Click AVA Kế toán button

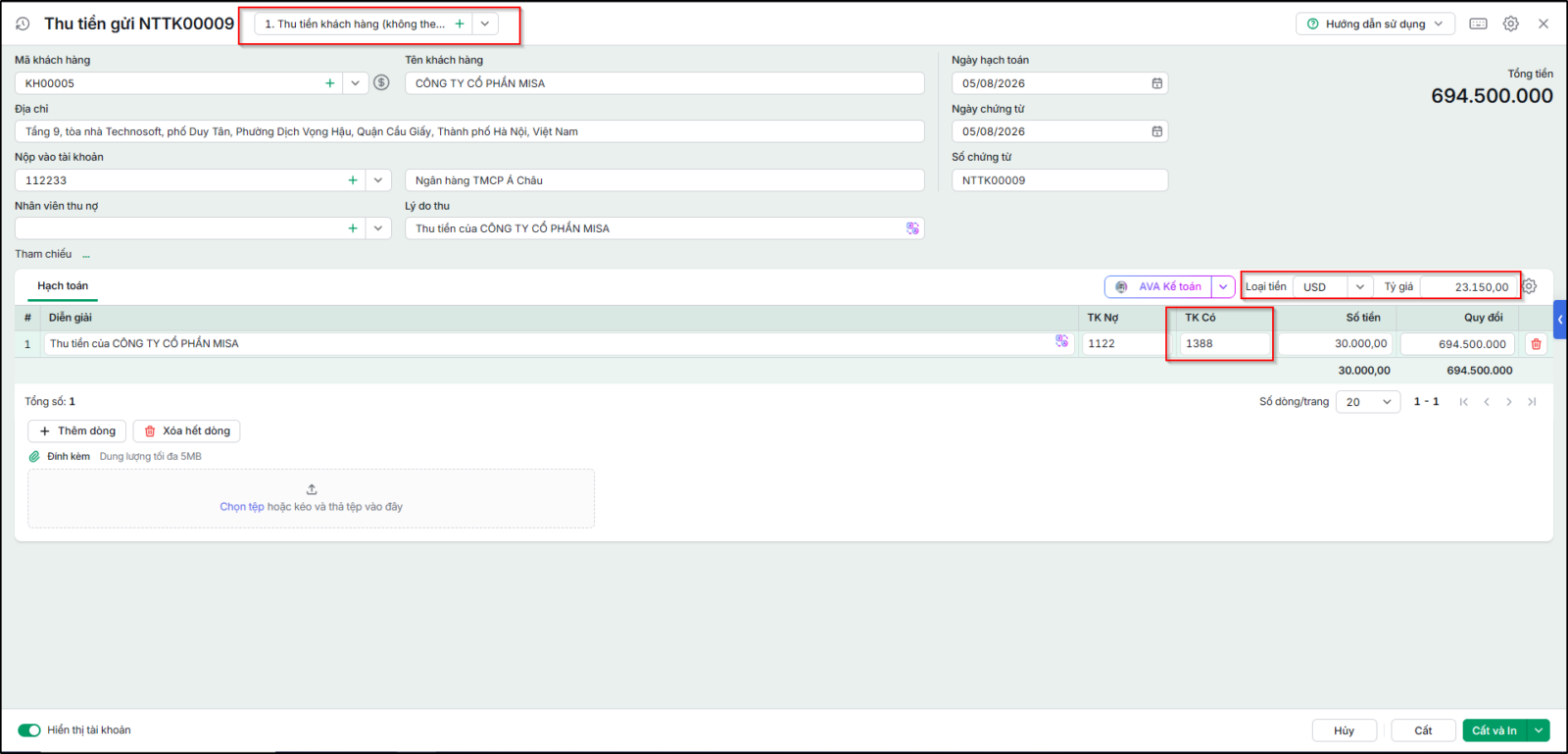(1159, 286)
